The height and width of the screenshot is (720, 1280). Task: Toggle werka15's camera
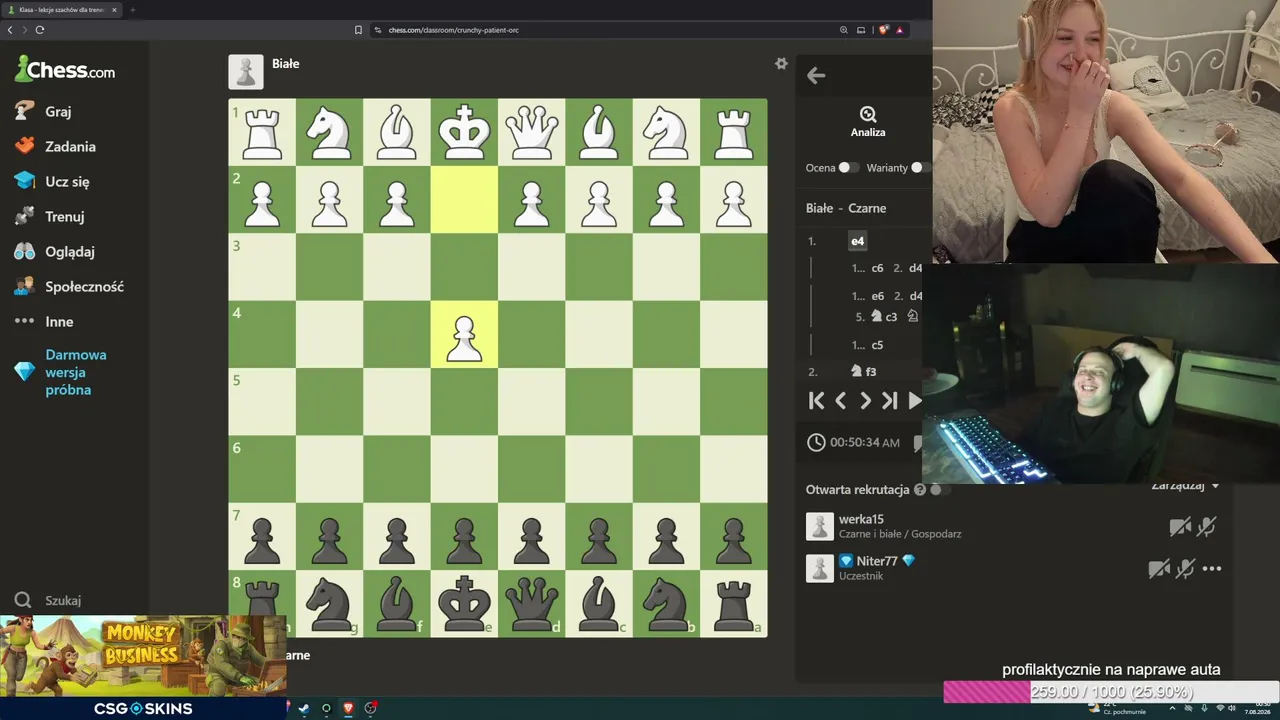pyautogui.click(x=1180, y=526)
